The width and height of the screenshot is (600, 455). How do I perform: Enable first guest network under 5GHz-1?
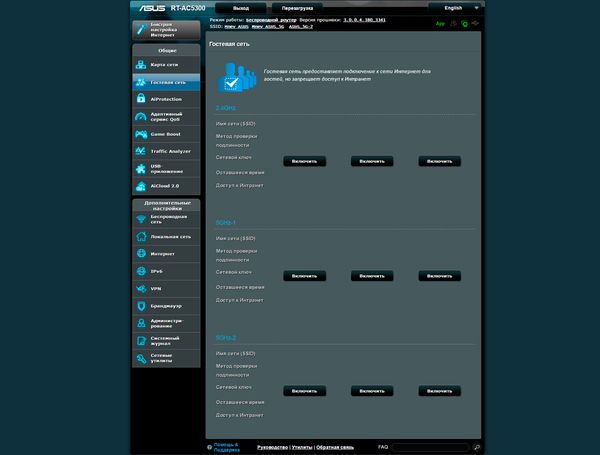point(305,276)
